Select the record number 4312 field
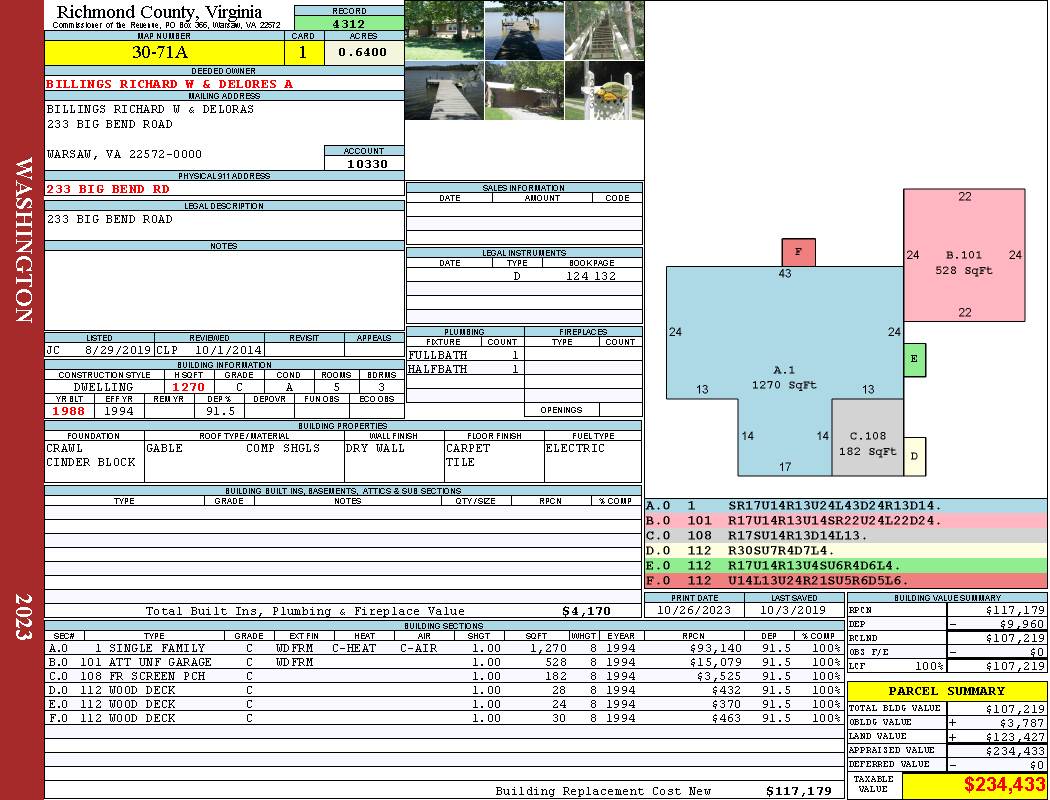The width and height of the screenshot is (1050, 800). (349, 23)
